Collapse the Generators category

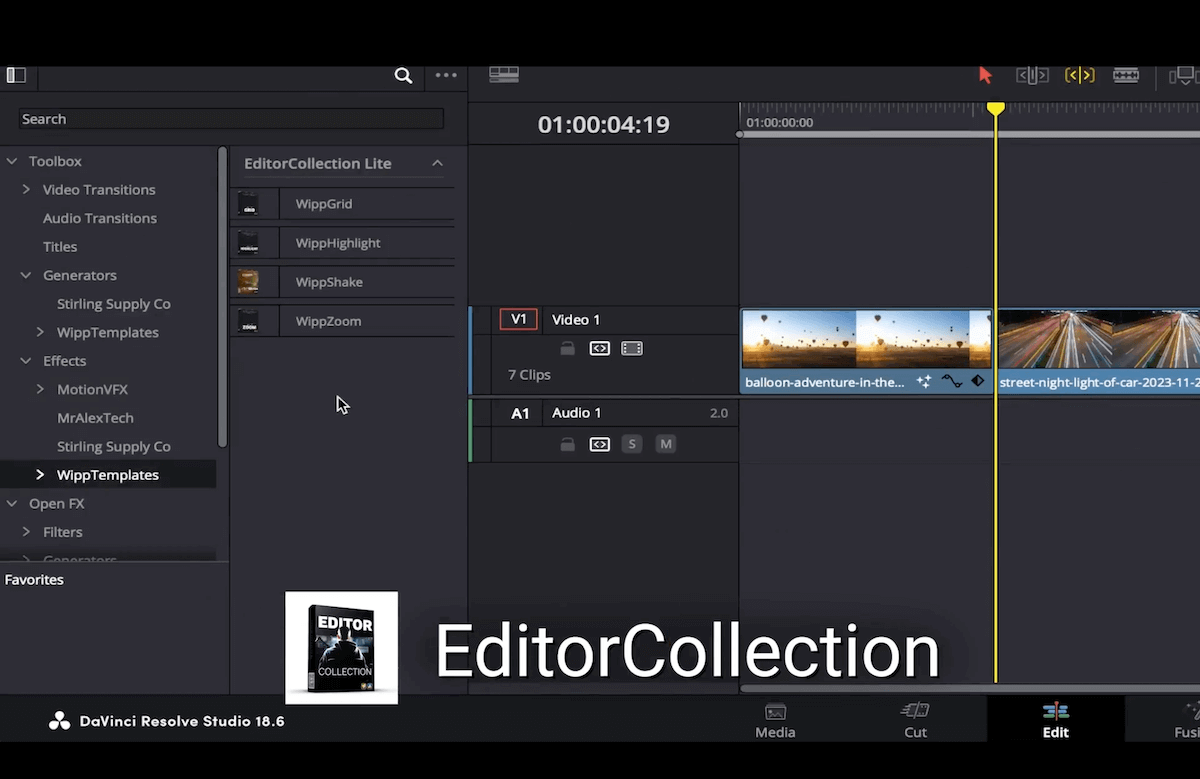click(x=26, y=275)
